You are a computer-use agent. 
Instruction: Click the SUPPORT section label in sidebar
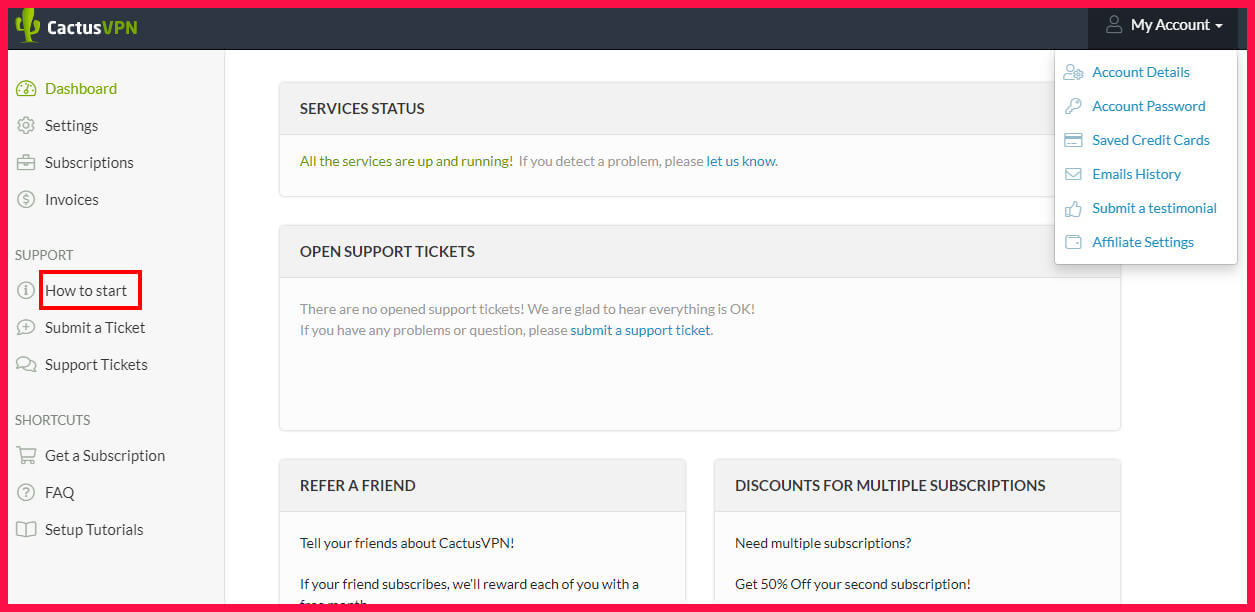[x=44, y=255]
